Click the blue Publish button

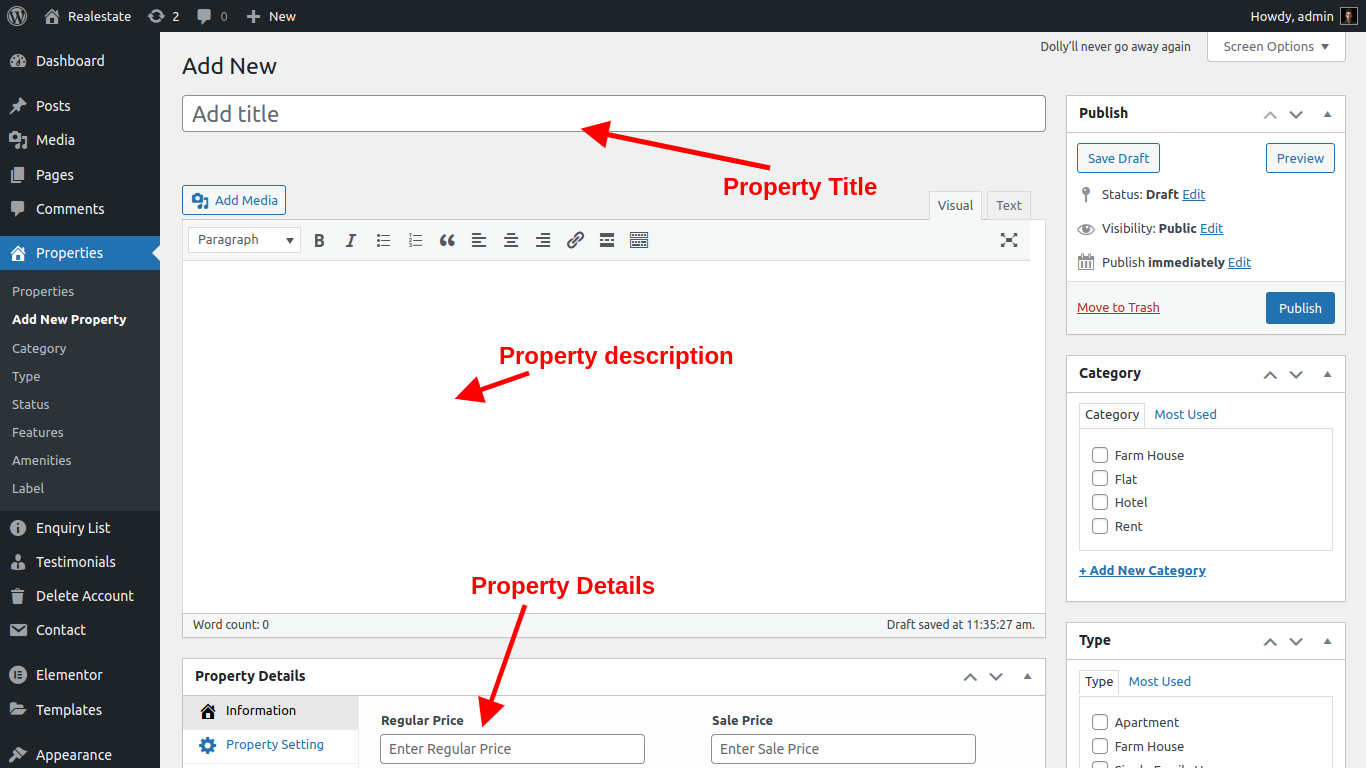pos(1300,308)
